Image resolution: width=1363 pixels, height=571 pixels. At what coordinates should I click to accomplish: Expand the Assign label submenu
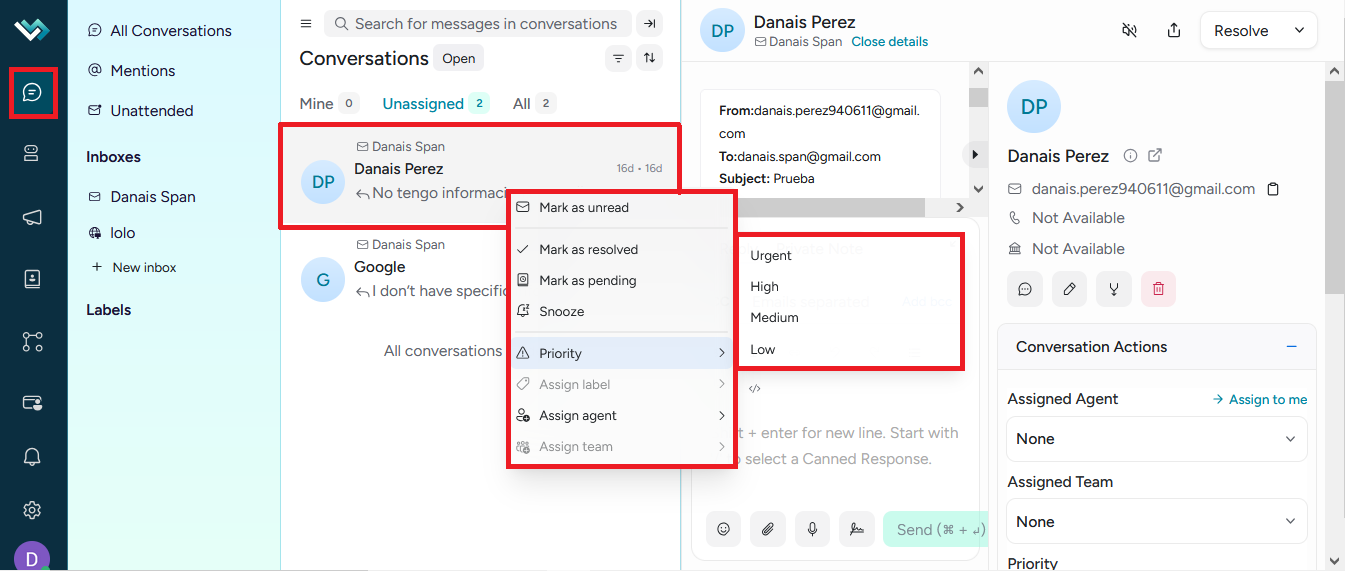tap(620, 385)
